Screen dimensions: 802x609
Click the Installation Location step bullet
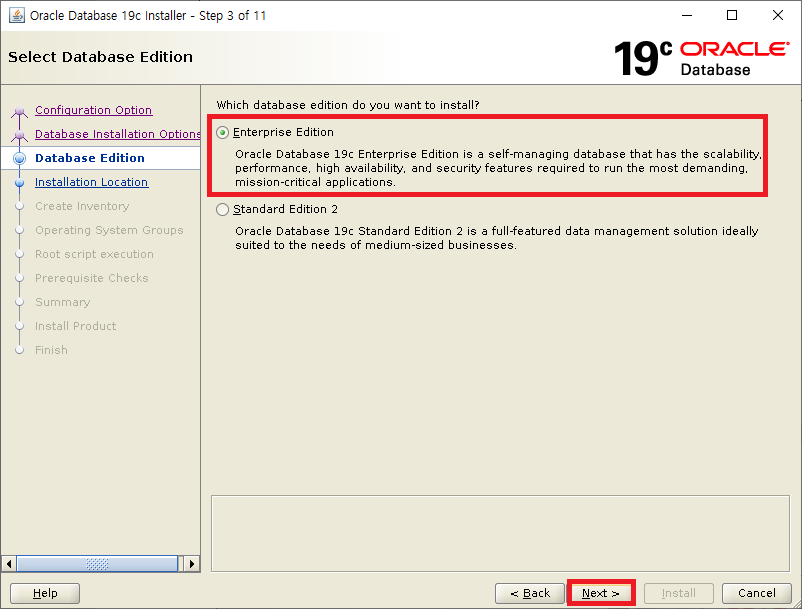pos(19,183)
